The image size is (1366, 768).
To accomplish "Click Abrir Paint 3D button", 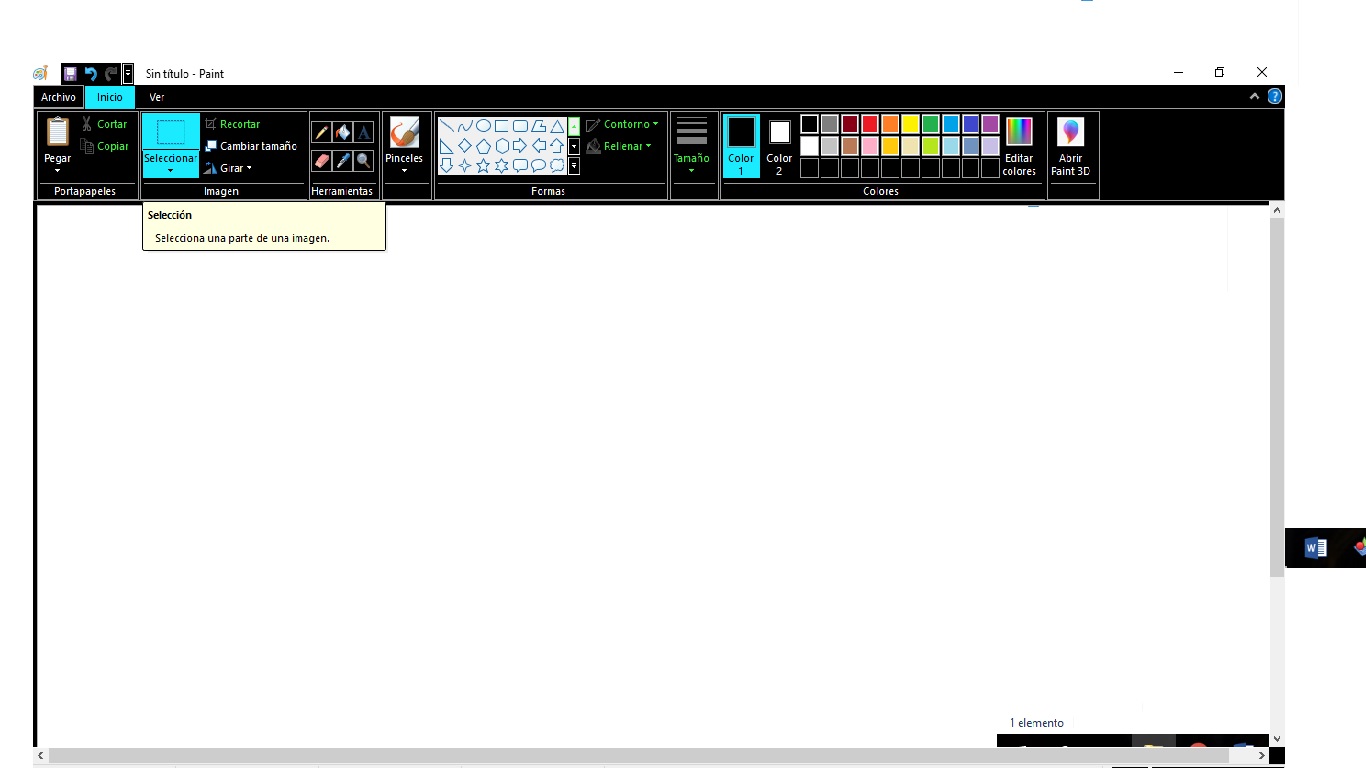I will 1070,146.
